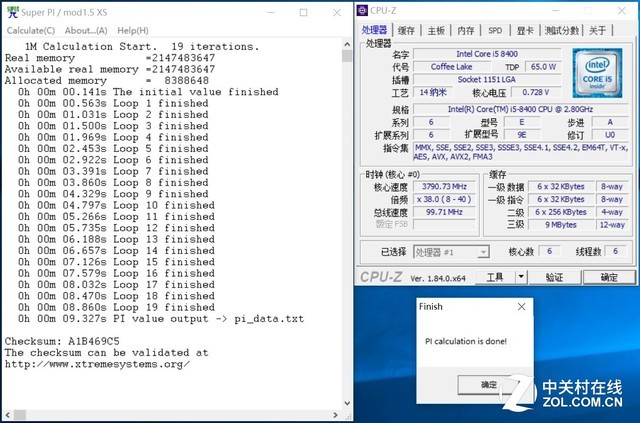Screen dimensions: 640x423
Task: Click the Loop 1 finished line
Action: tap(113, 103)
